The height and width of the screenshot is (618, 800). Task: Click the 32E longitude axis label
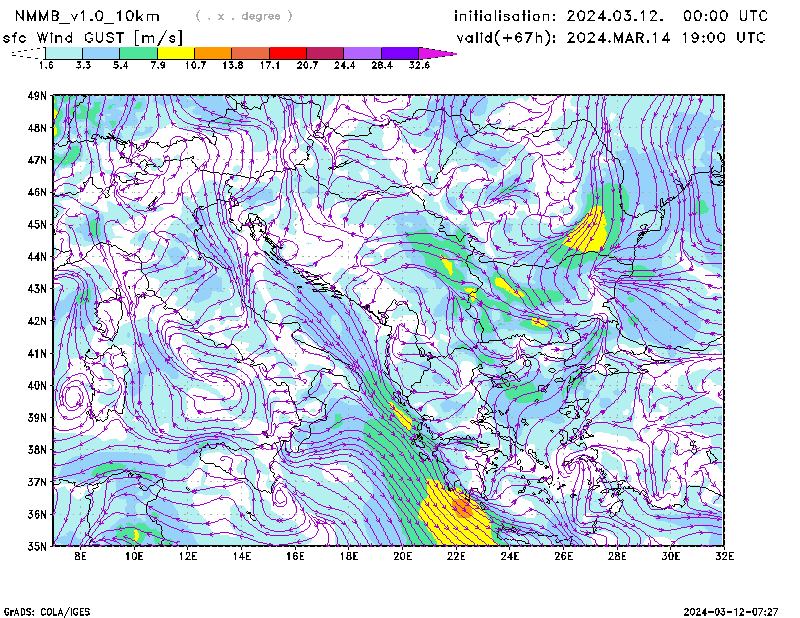coord(724,555)
